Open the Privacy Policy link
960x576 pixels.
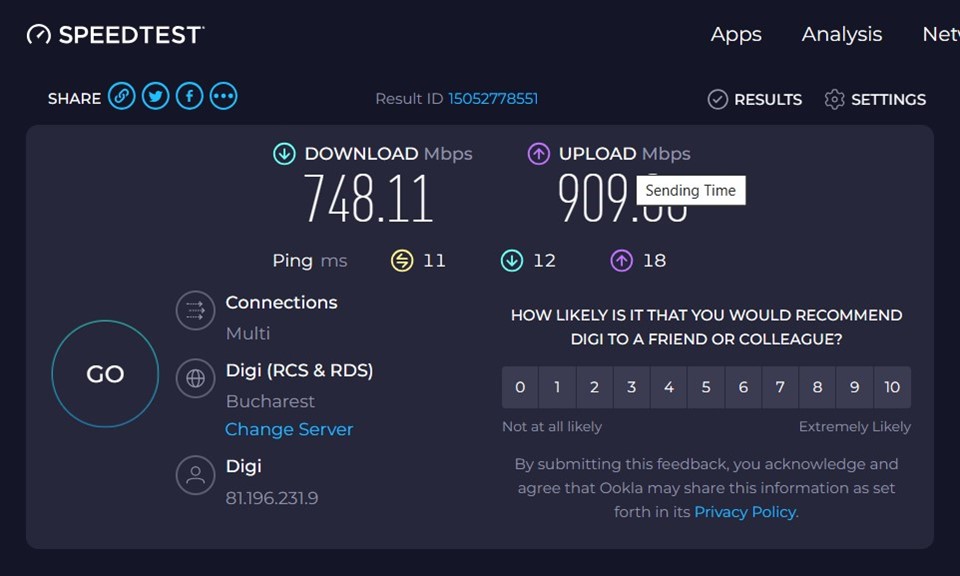click(745, 512)
